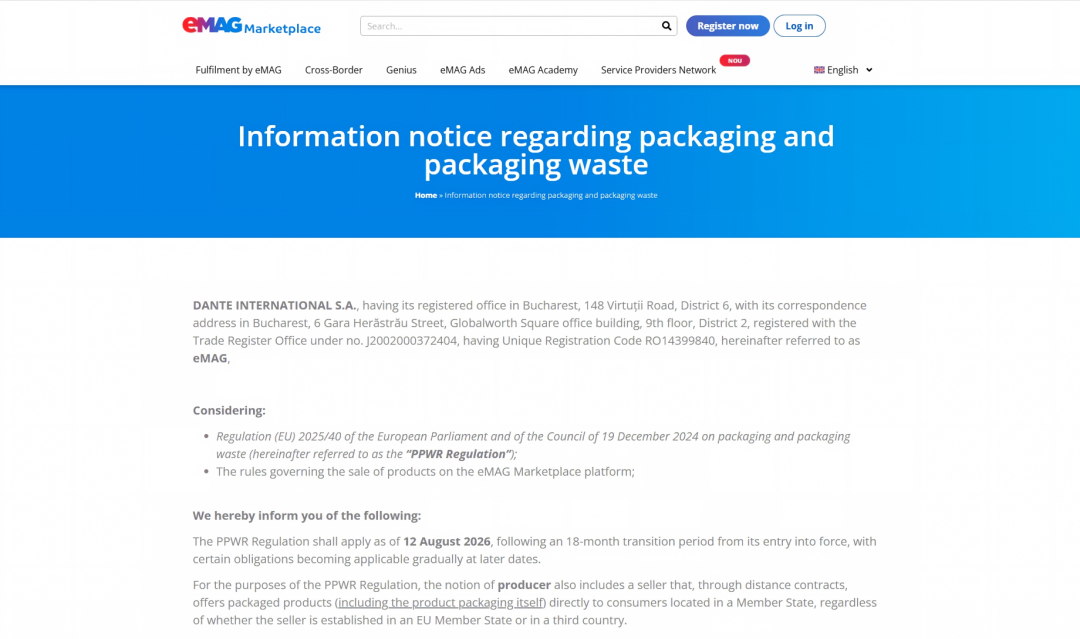Open Fulfilment by eMAG menu
The width and height of the screenshot is (1080, 639).
(x=238, y=70)
